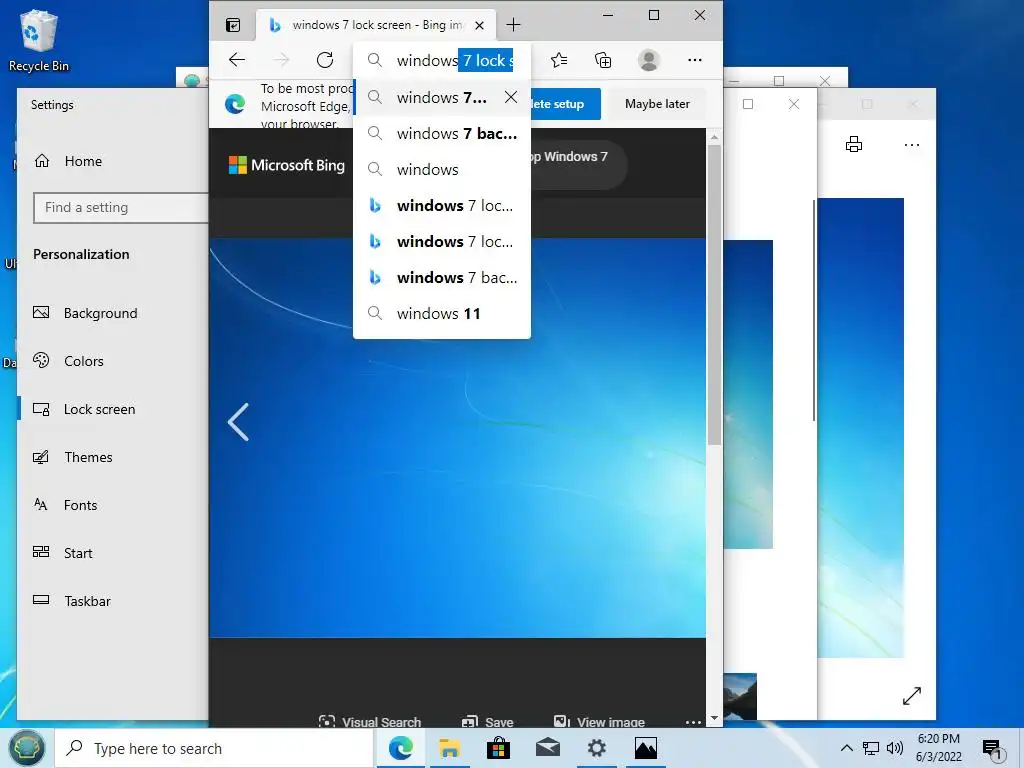This screenshot has width=1024, height=768.
Task: Open Microsoft Edge from the taskbar
Action: point(400,748)
